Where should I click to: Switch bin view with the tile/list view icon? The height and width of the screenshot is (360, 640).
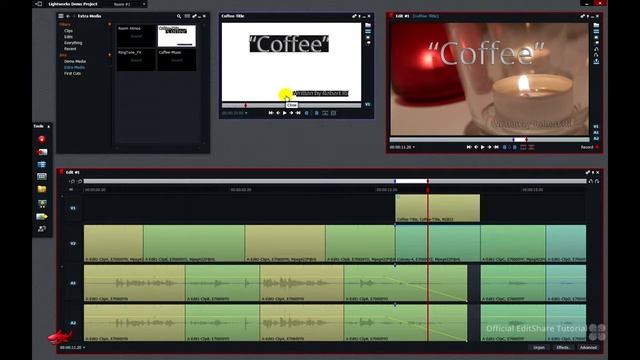pyautogui.click(x=187, y=16)
